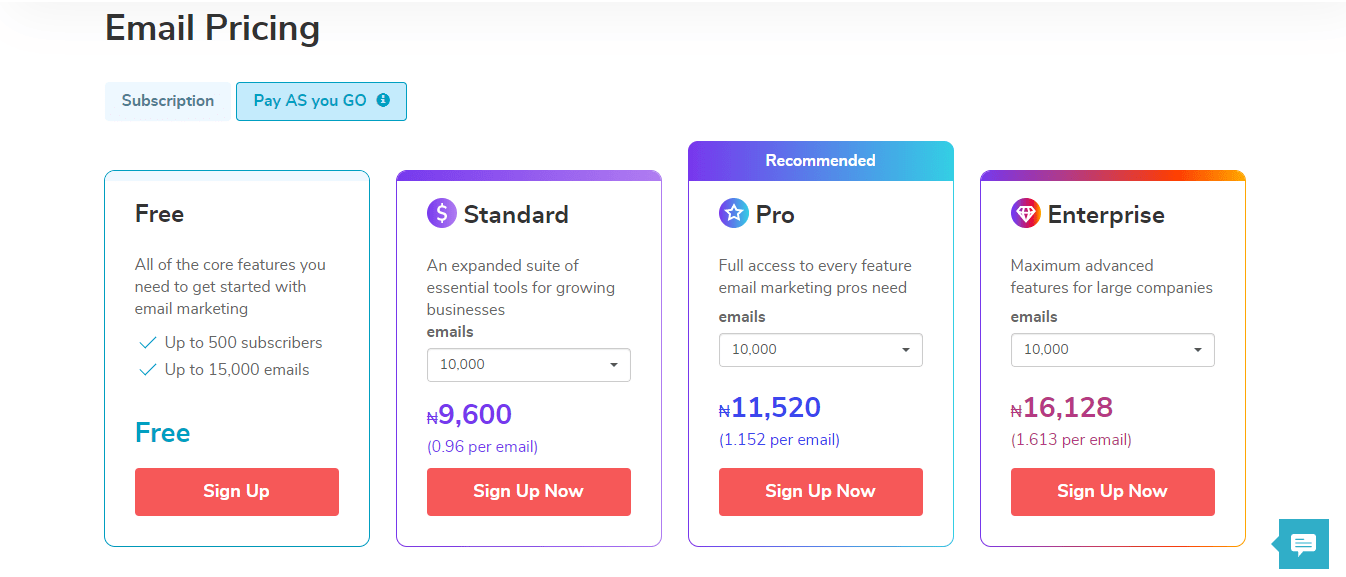This screenshot has height=577, width=1346.
Task: Switch to the Subscription tab
Action: pos(168,101)
